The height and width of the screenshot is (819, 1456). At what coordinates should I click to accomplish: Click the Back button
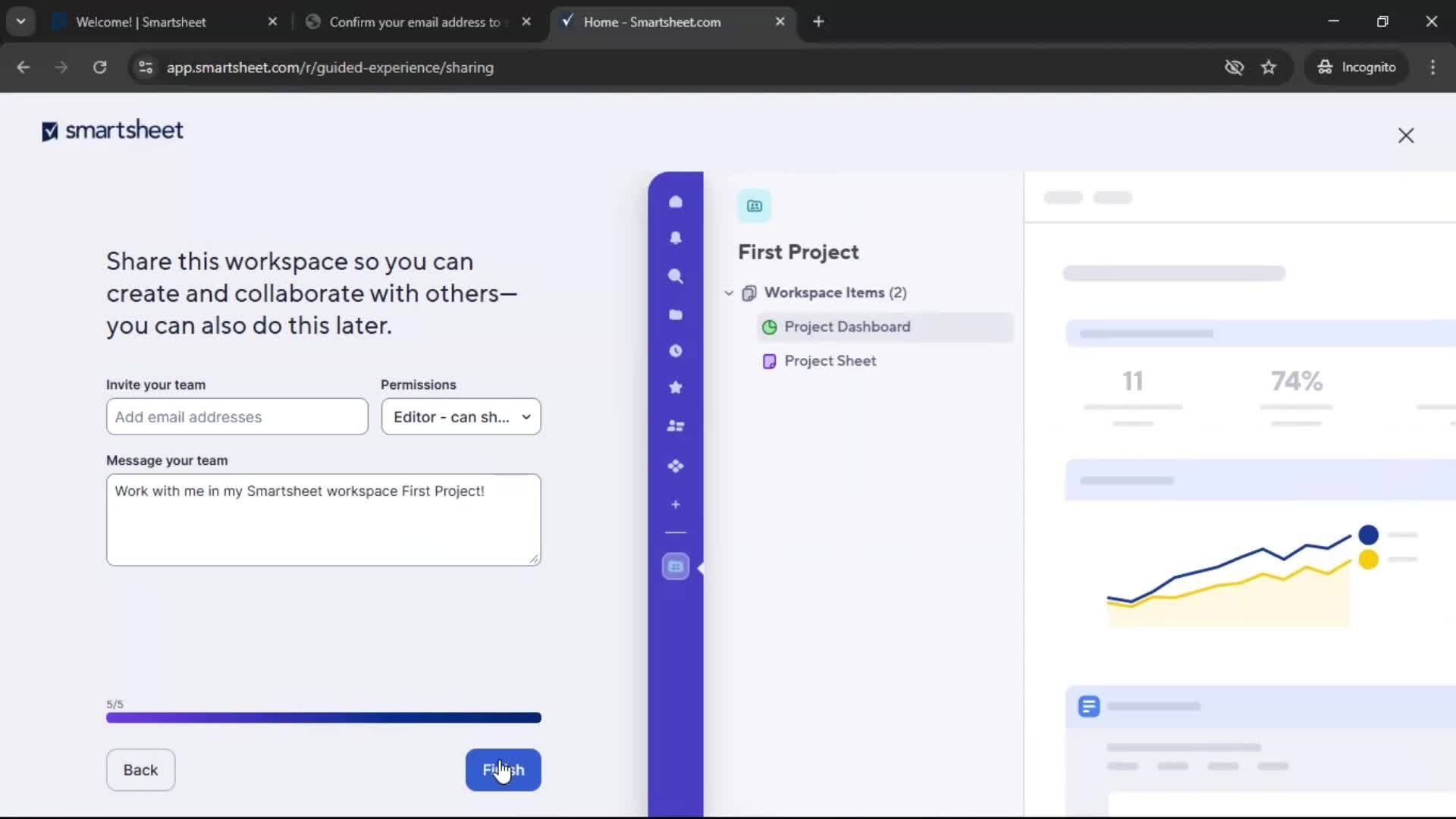(x=140, y=770)
